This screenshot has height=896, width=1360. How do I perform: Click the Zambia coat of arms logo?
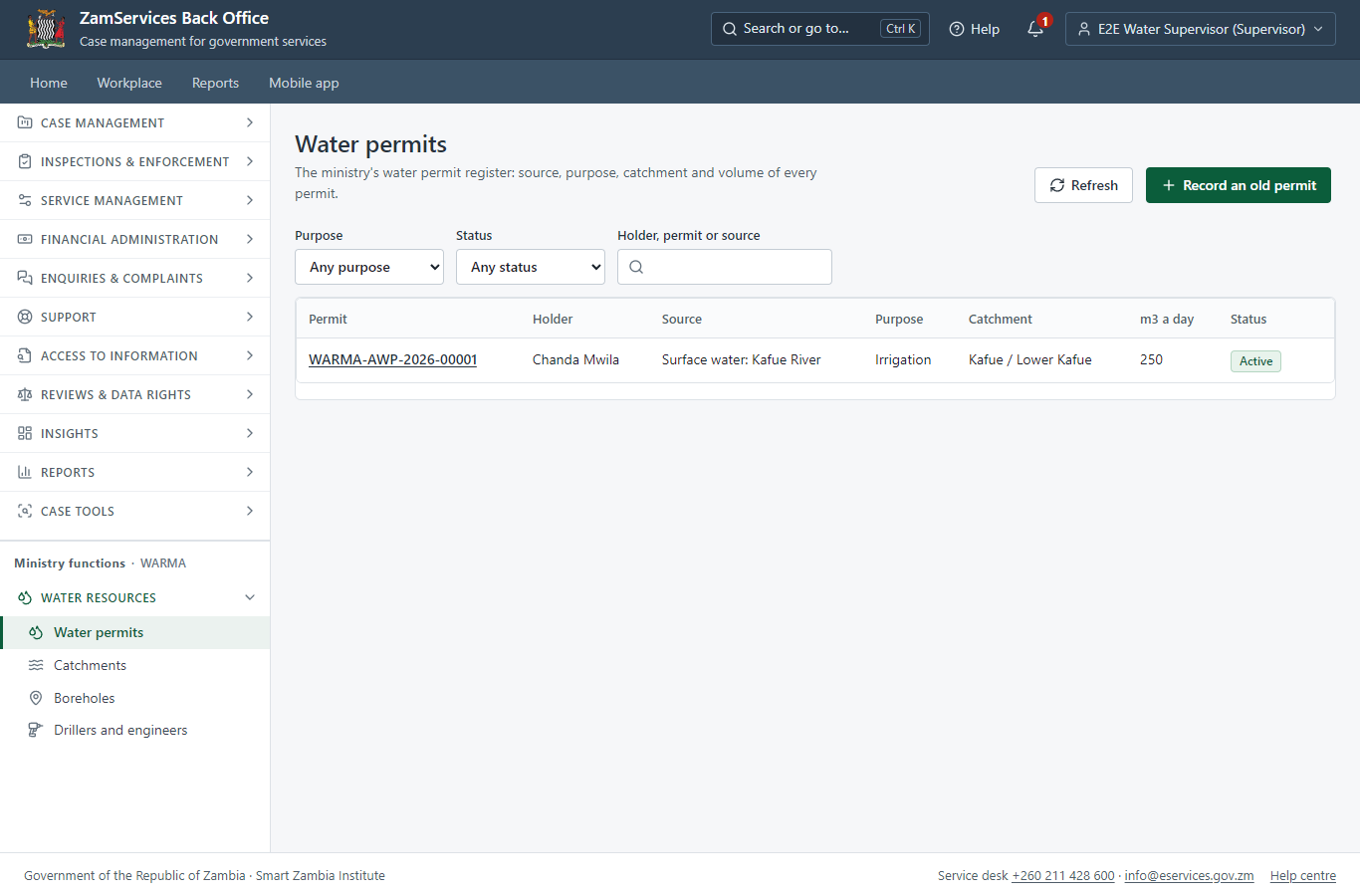[x=46, y=30]
